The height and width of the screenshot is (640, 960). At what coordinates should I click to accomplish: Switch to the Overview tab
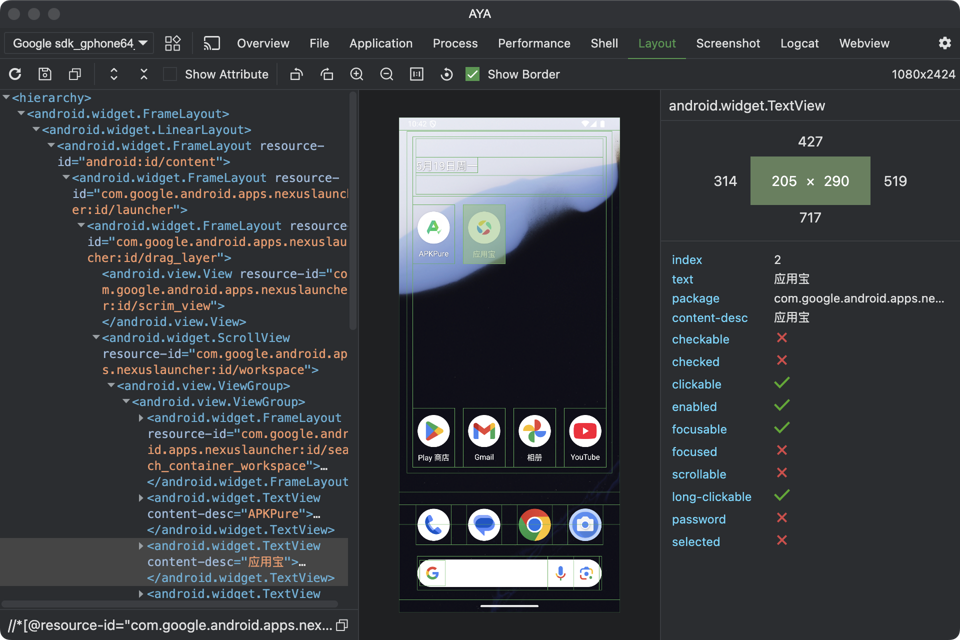(x=263, y=43)
